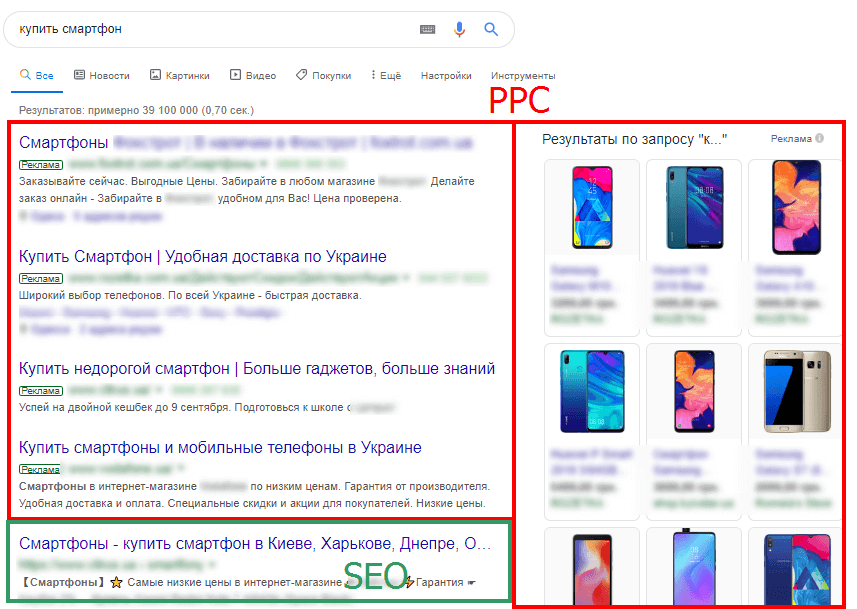Viewport: 857px width, 609px height.
Task: Open the Картинки results tab
Action: (x=180, y=75)
